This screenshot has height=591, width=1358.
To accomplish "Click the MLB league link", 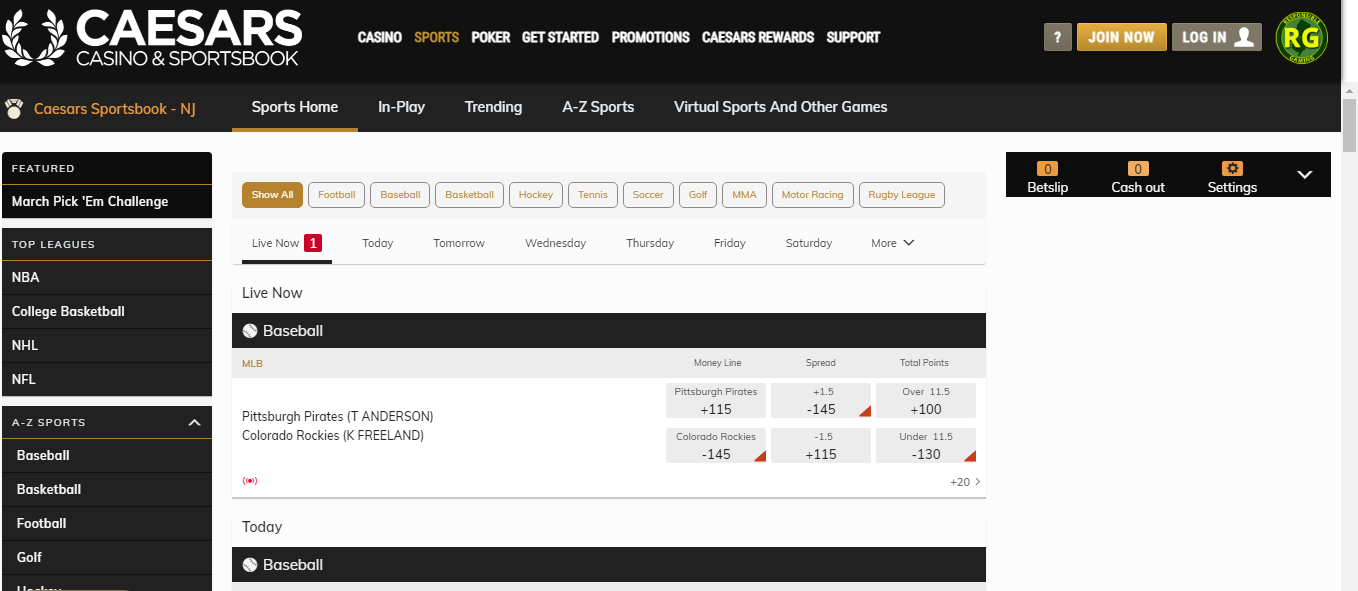I will point(252,363).
